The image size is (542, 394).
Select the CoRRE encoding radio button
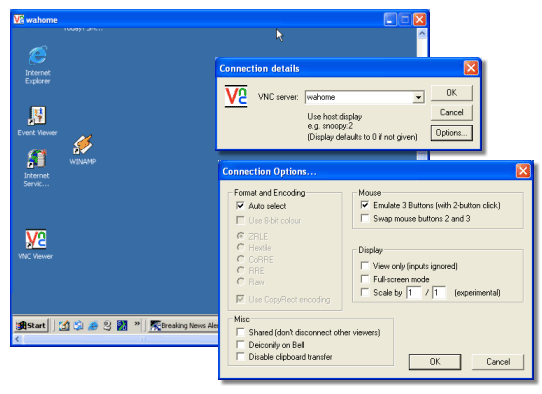241,259
